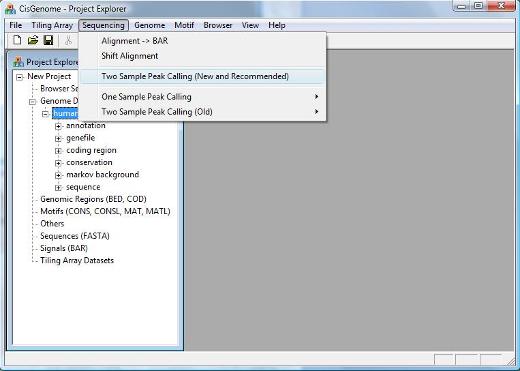This screenshot has width=520, height=371.
Task: Expand the markov background node
Action: click(x=58, y=175)
